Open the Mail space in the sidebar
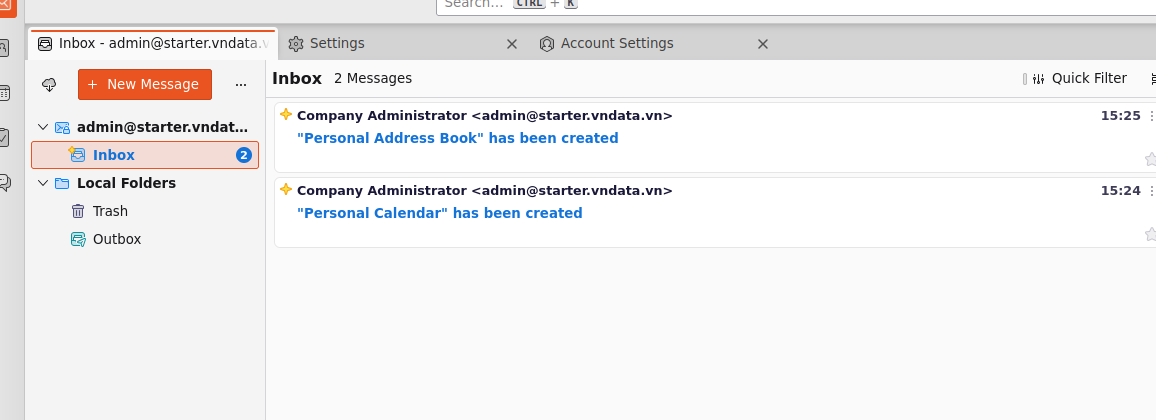The width and height of the screenshot is (1156, 420). [x=7, y=7]
